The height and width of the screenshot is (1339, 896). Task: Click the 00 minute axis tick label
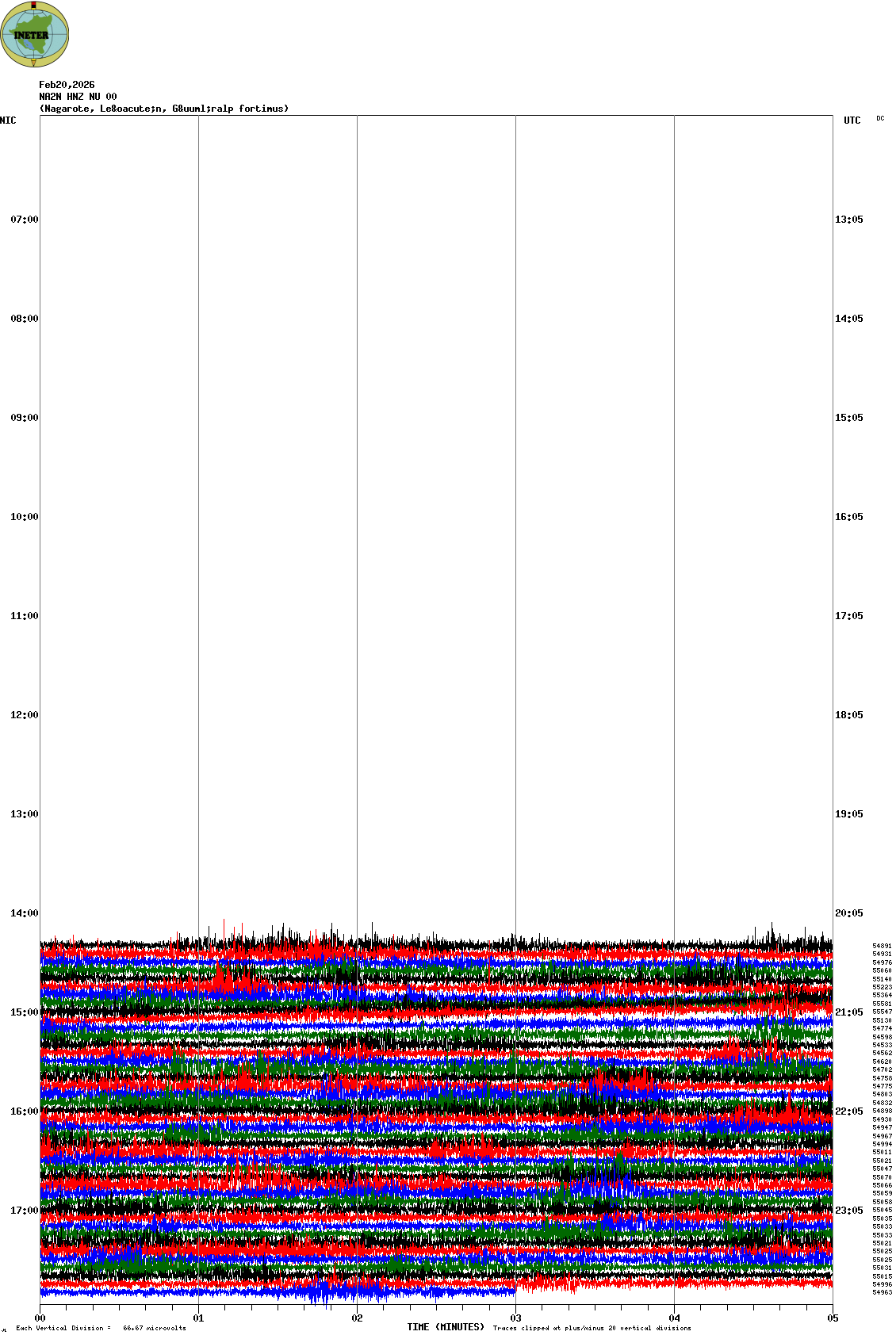point(40,1318)
